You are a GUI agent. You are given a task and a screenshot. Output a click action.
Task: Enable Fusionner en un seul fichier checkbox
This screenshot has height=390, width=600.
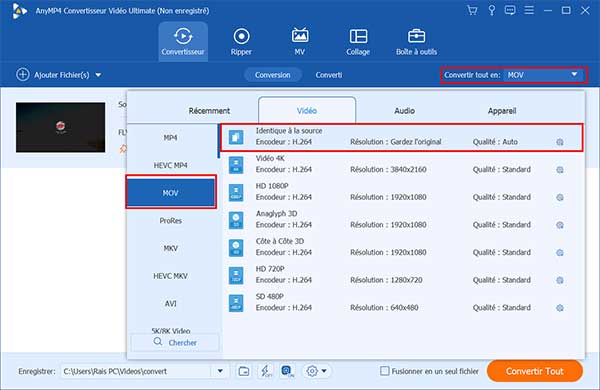coord(385,371)
